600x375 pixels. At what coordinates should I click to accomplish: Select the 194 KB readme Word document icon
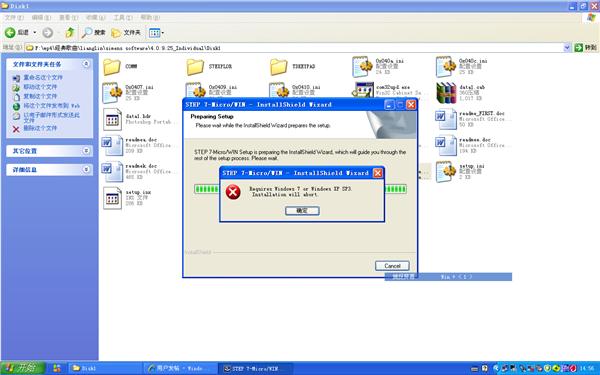click(x=446, y=146)
